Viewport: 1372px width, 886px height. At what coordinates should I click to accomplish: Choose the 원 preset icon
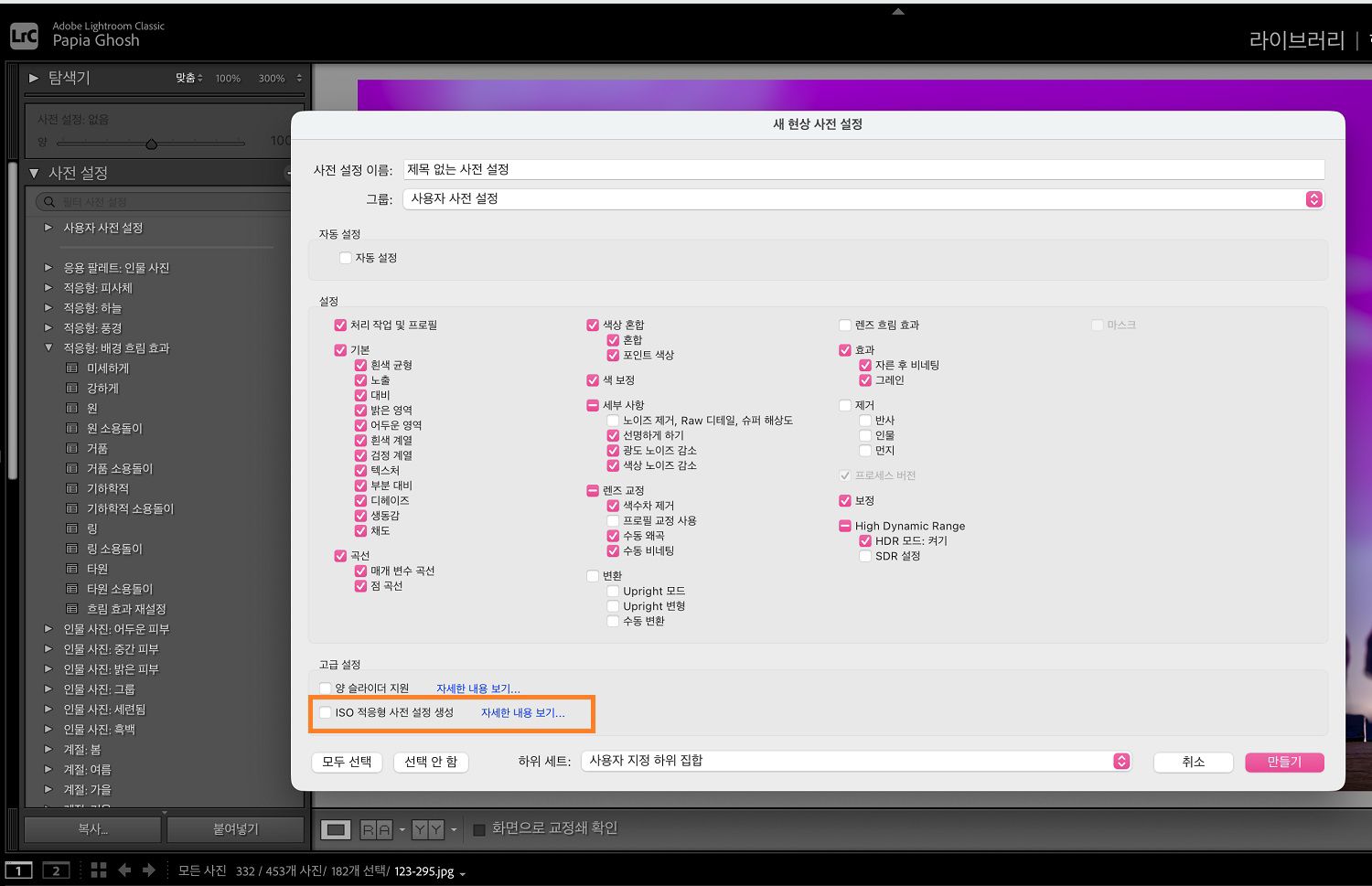71,409
